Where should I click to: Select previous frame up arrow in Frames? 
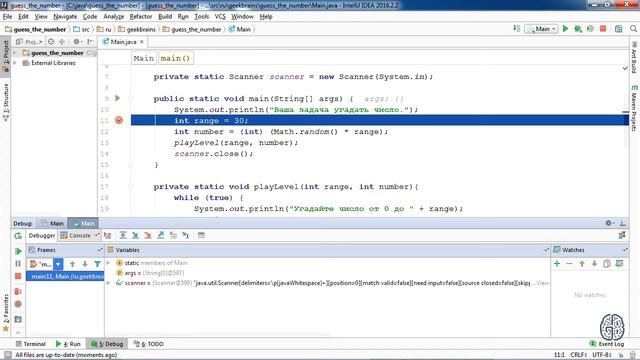click(x=72, y=264)
